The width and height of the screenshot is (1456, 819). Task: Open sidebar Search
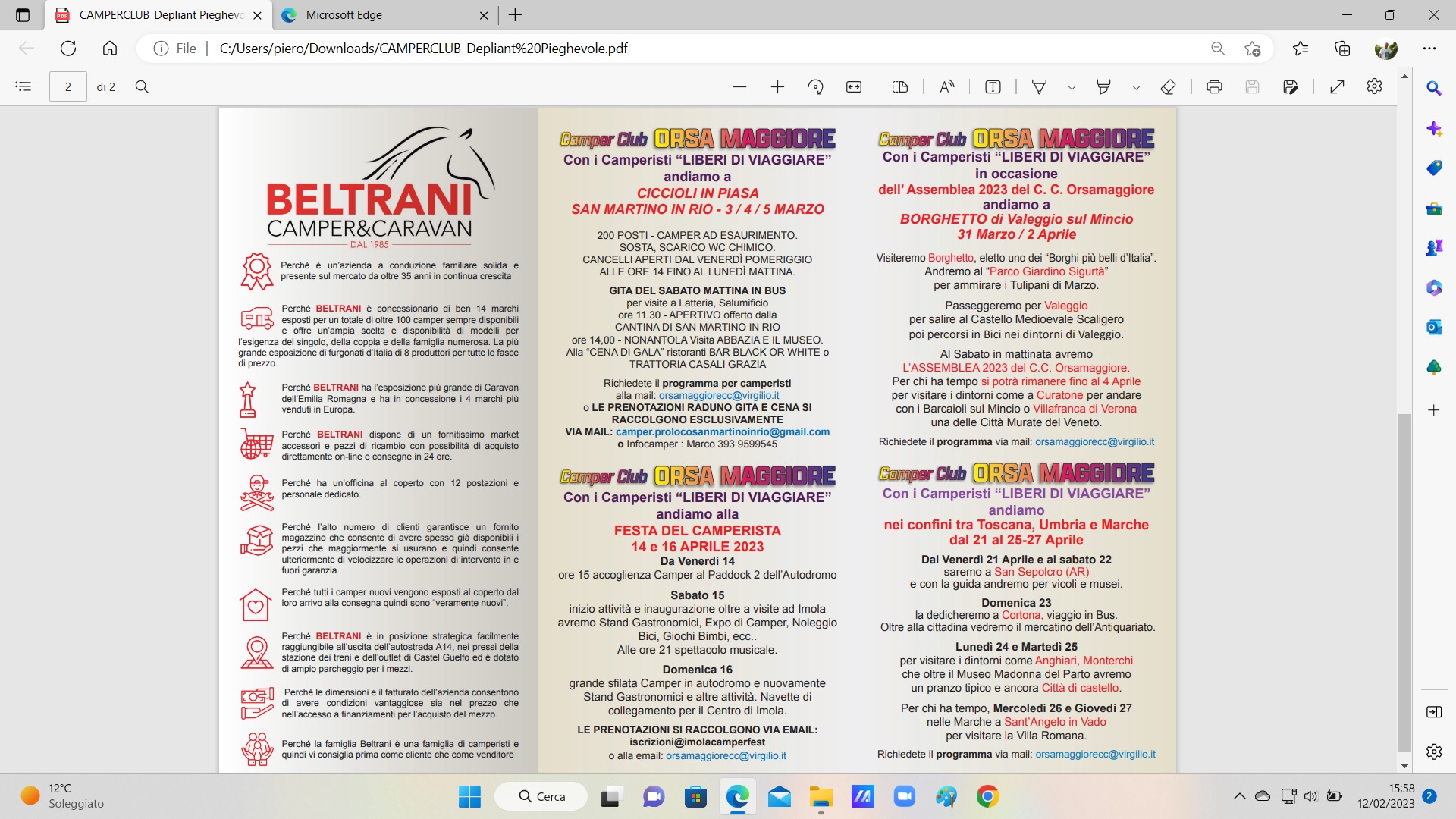point(1434,88)
